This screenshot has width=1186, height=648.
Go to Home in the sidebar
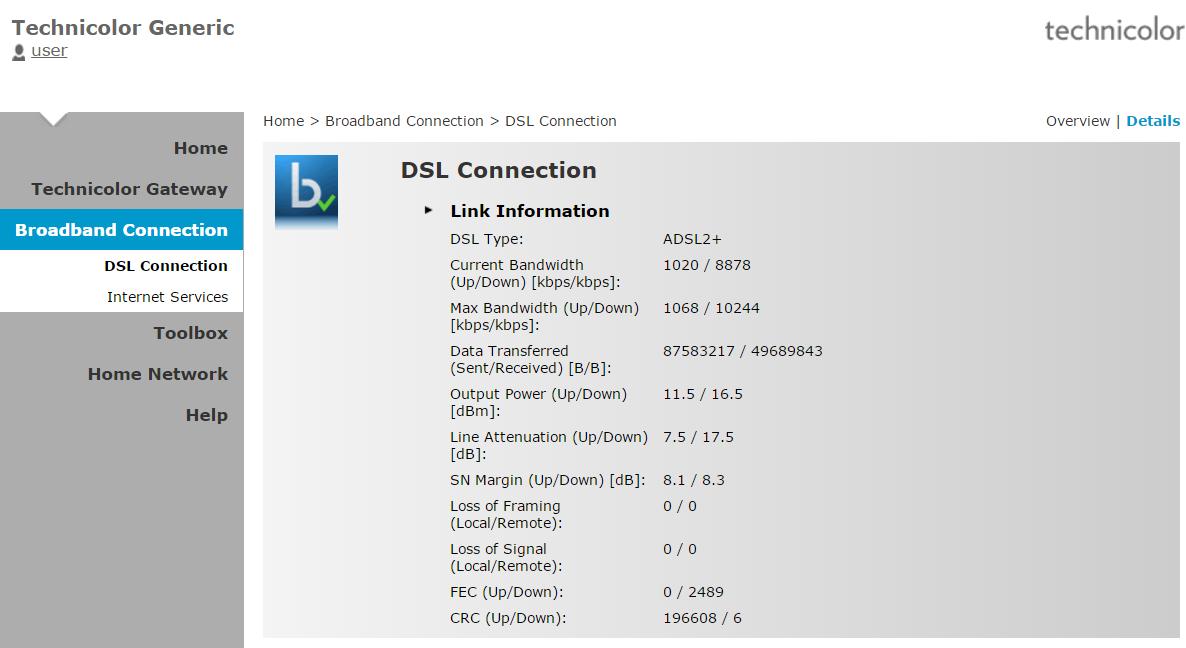coord(200,148)
